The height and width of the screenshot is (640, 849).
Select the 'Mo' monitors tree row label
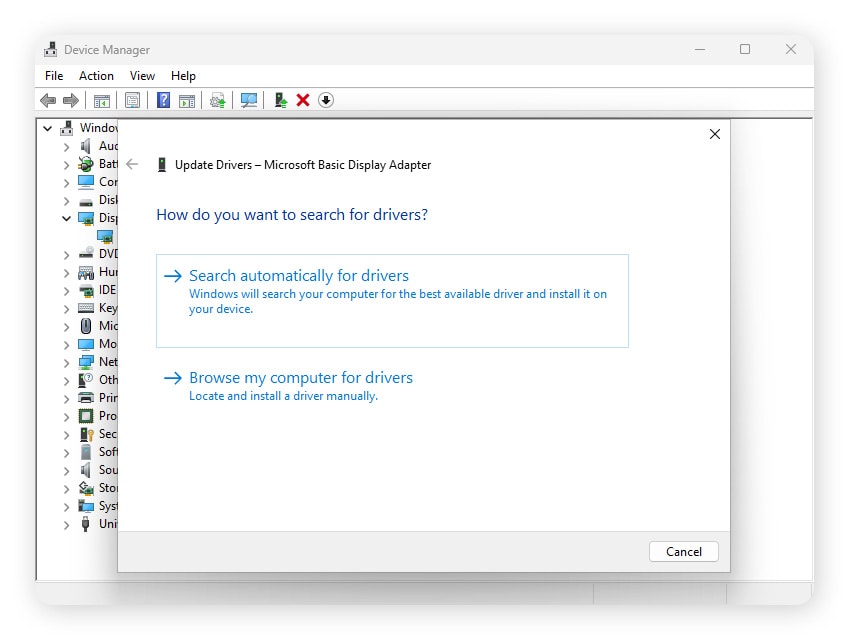[108, 344]
